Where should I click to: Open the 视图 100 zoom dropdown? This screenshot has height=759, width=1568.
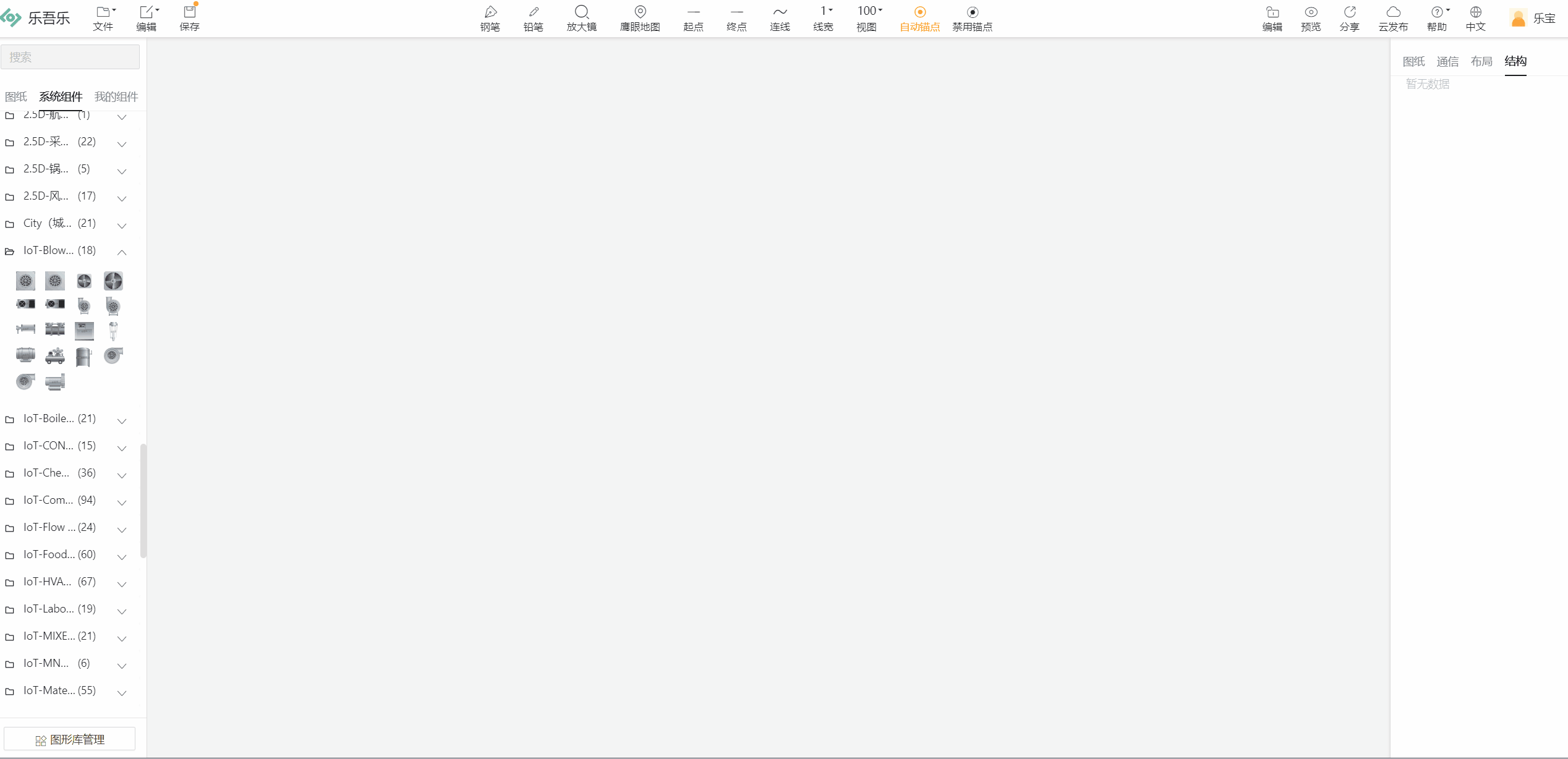(867, 18)
